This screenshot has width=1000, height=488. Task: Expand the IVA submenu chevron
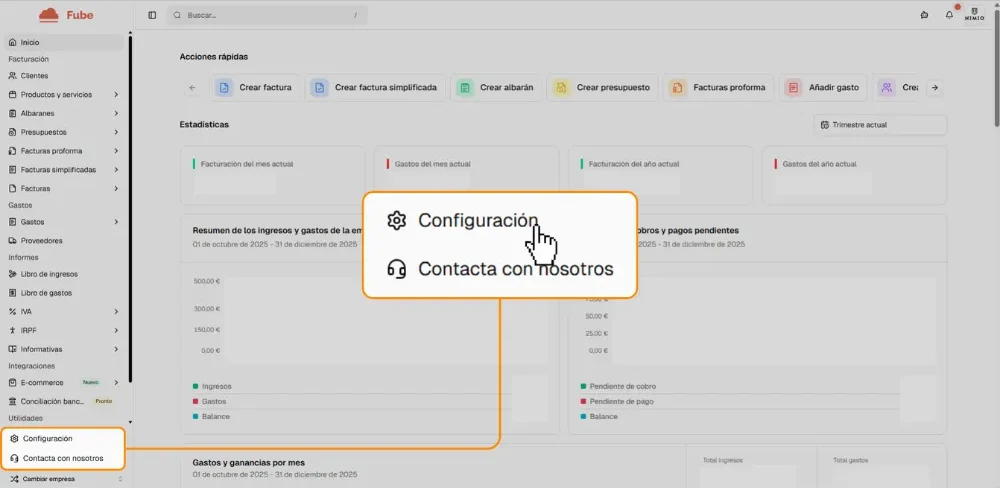coord(116,311)
